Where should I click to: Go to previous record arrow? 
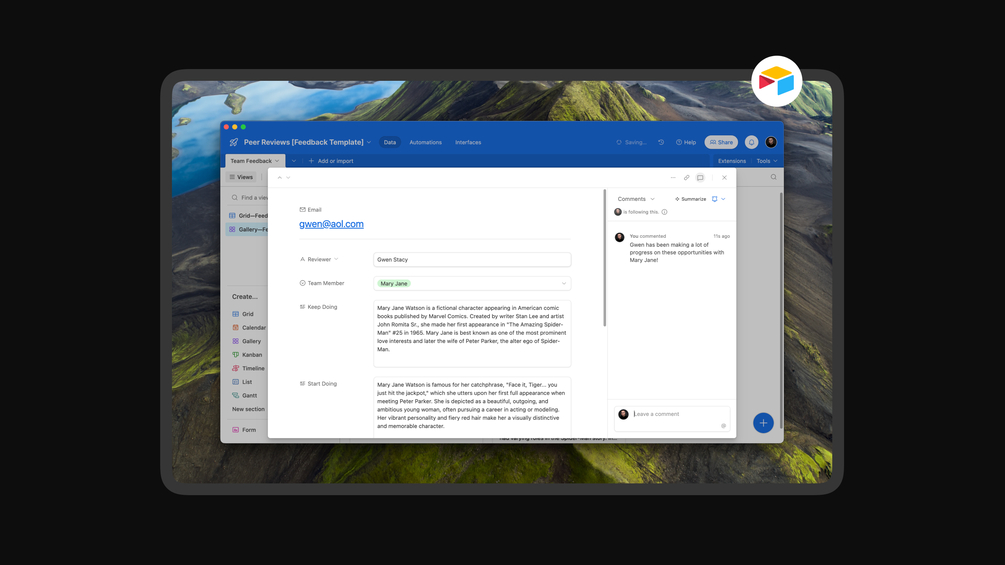pyautogui.click(x=279, y=177)
